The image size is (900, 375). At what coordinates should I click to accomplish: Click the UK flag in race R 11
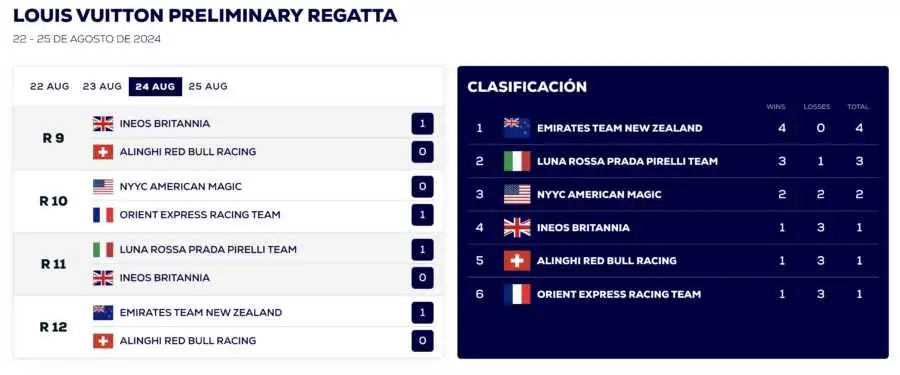pos(103,278)
